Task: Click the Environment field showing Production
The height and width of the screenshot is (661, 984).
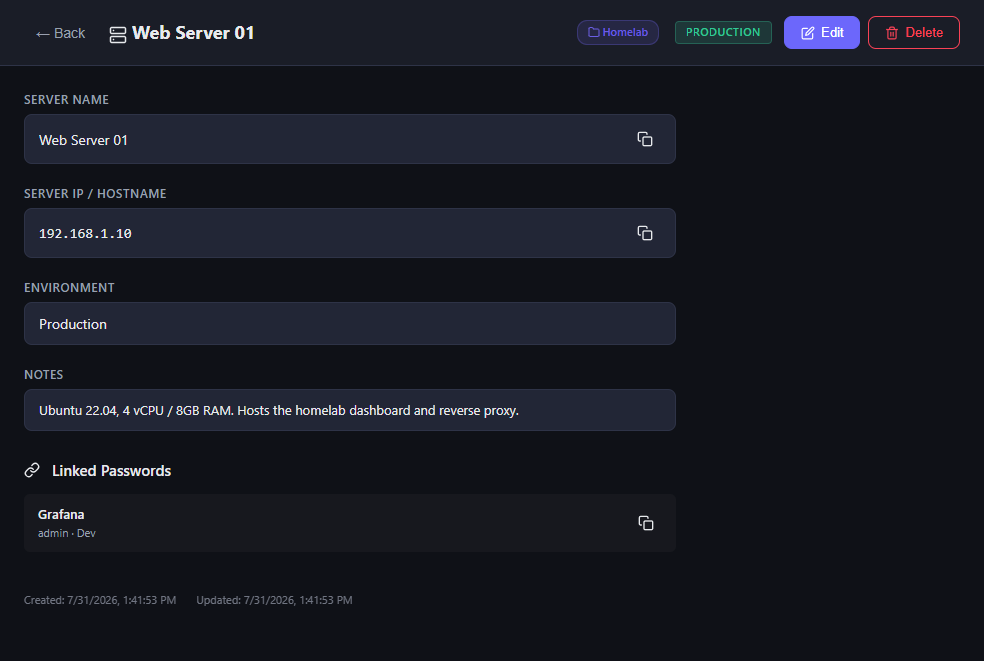Action: (x=350, y=324)
